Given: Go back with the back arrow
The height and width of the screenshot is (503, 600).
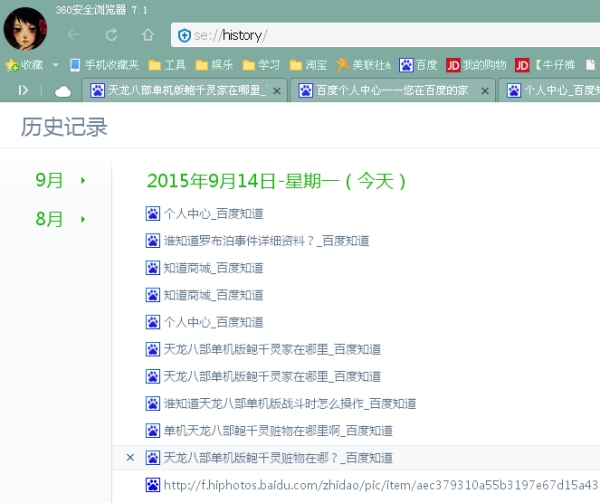Looking at the screenshot, I should [x=73, y=35].
